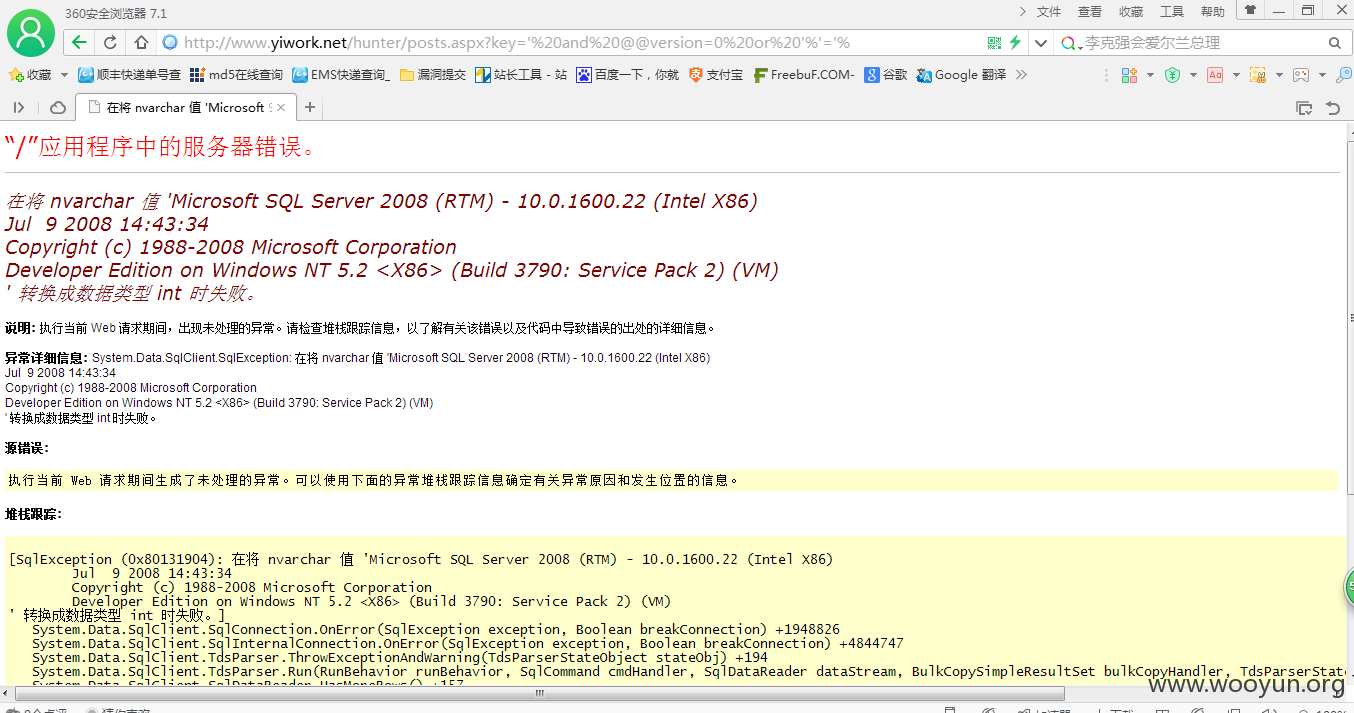Toggle the sidebar panel icon beside tabs
Screen dimensions: 1354x713
pos(19,107)
